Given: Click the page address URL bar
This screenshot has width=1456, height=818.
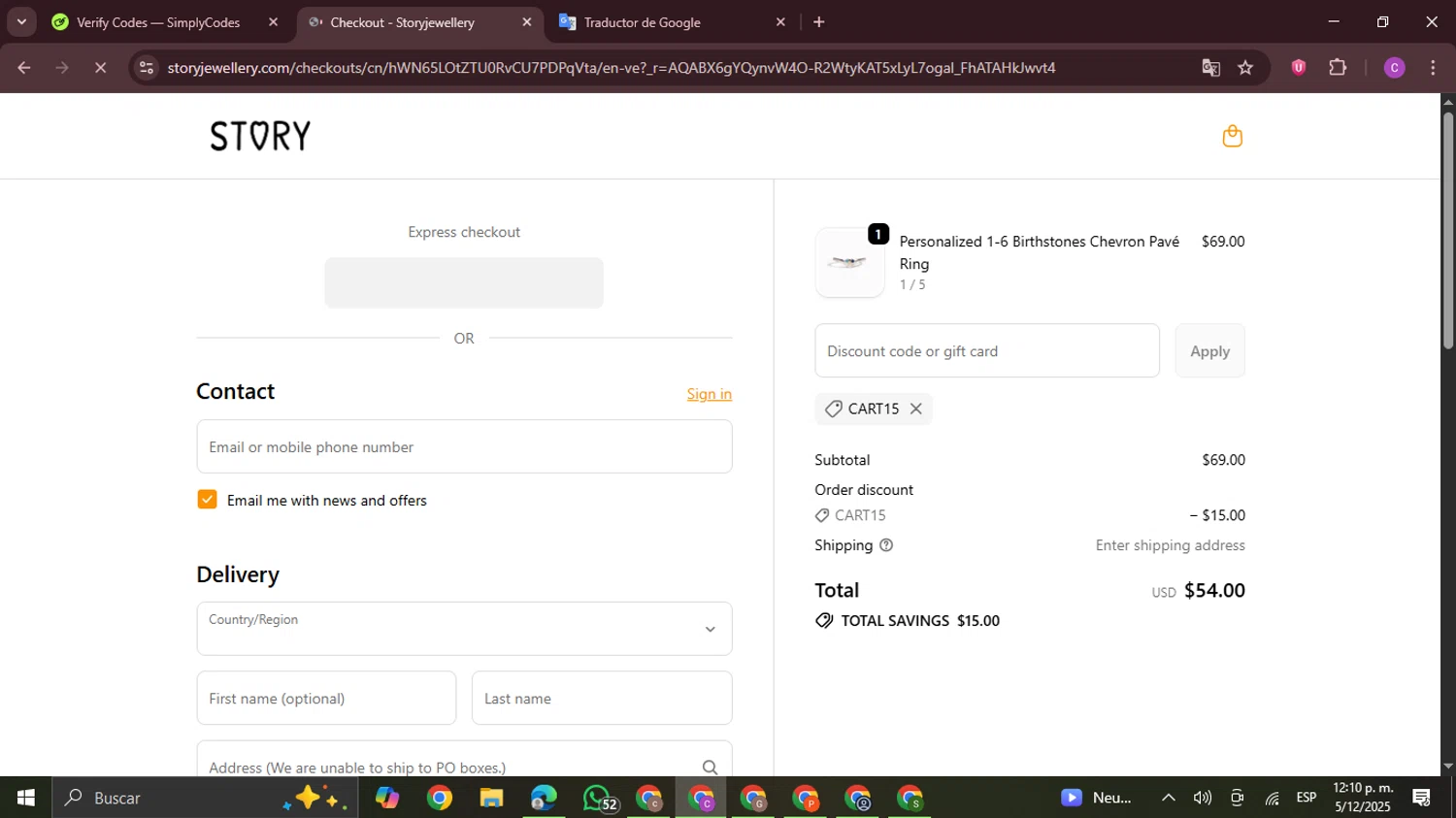Looking at the screenshot, I should [612, 68].
